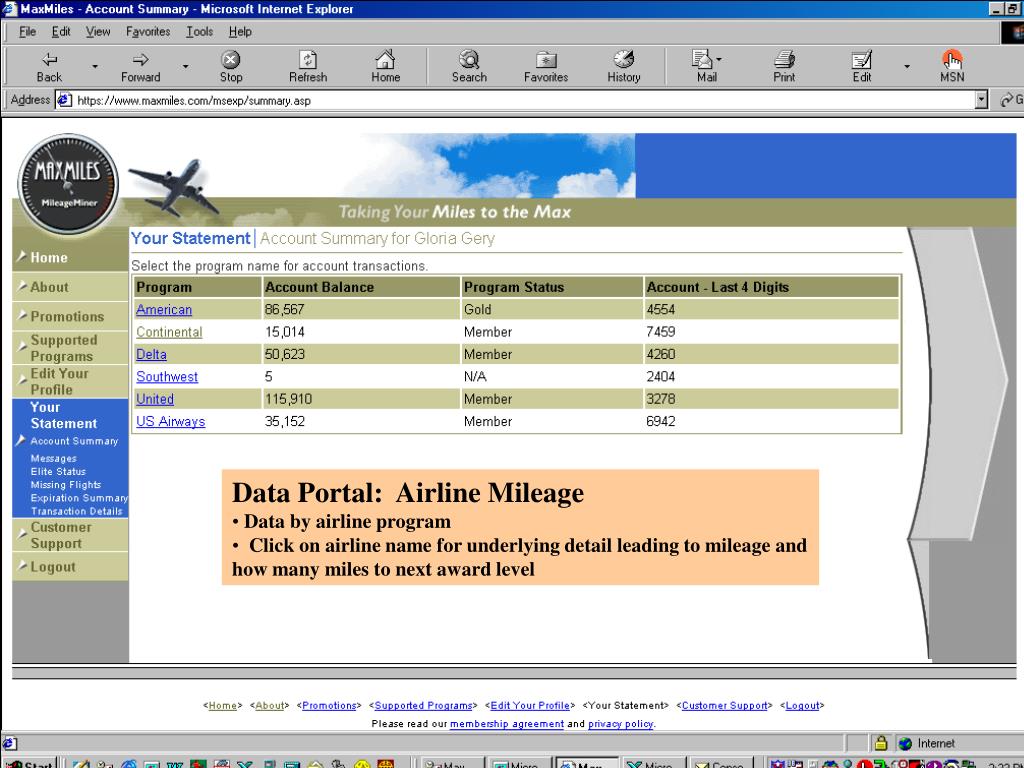Open the Favorites menu
Image resolution: width=1024 pixels, height=768 pixels.
[148, 31]
